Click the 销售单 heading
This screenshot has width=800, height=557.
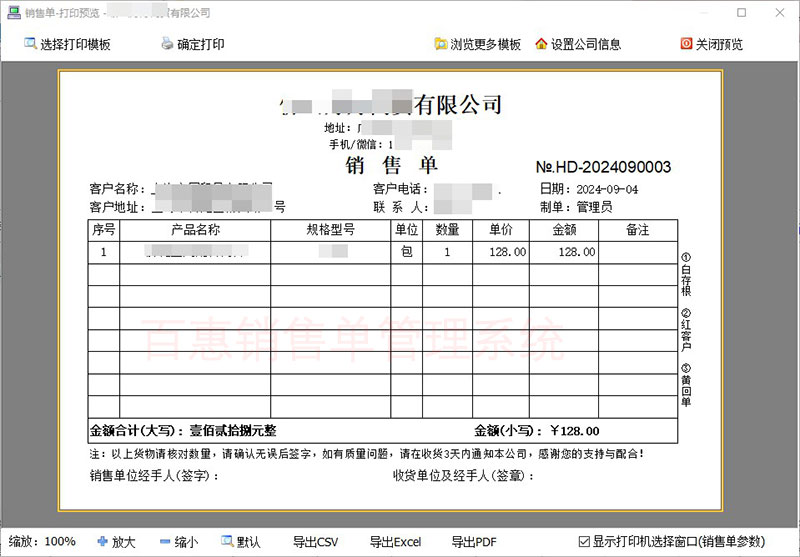tap(391, 165)
